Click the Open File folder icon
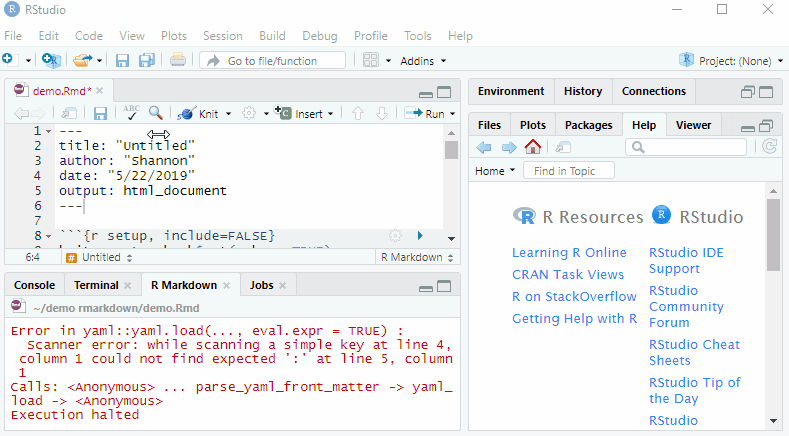The image size is (789, 436). pyautogui.click(x=83, y=60)
